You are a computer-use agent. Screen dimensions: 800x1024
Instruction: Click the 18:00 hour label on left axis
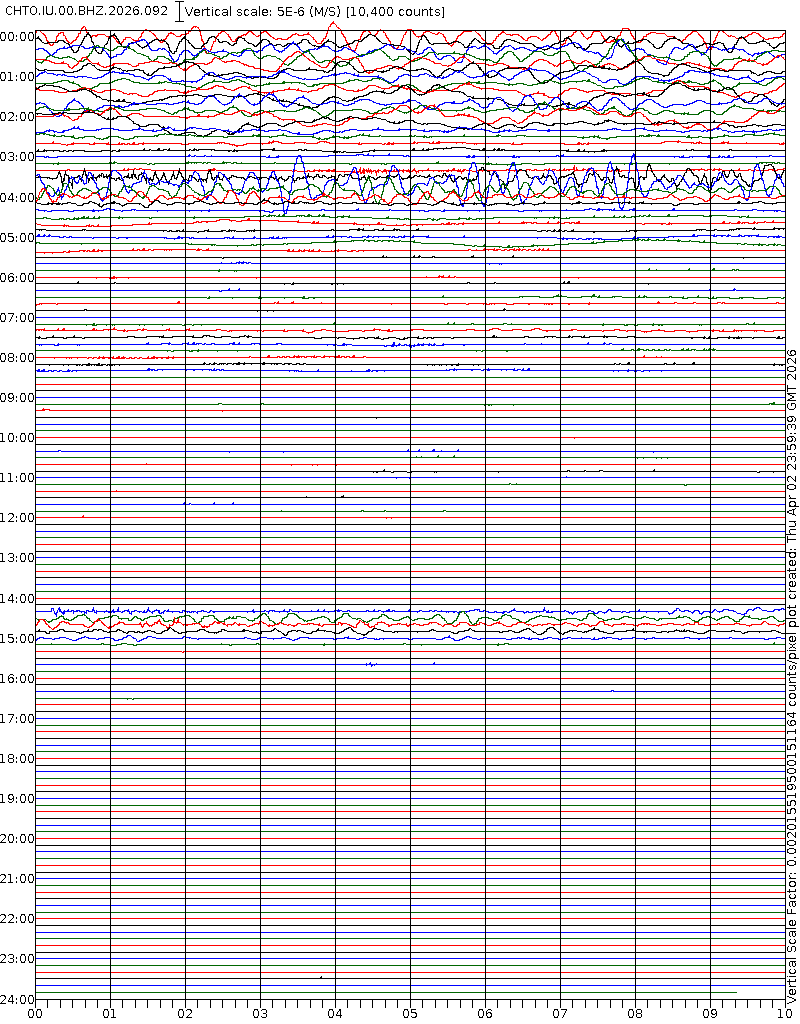[17, 759]
